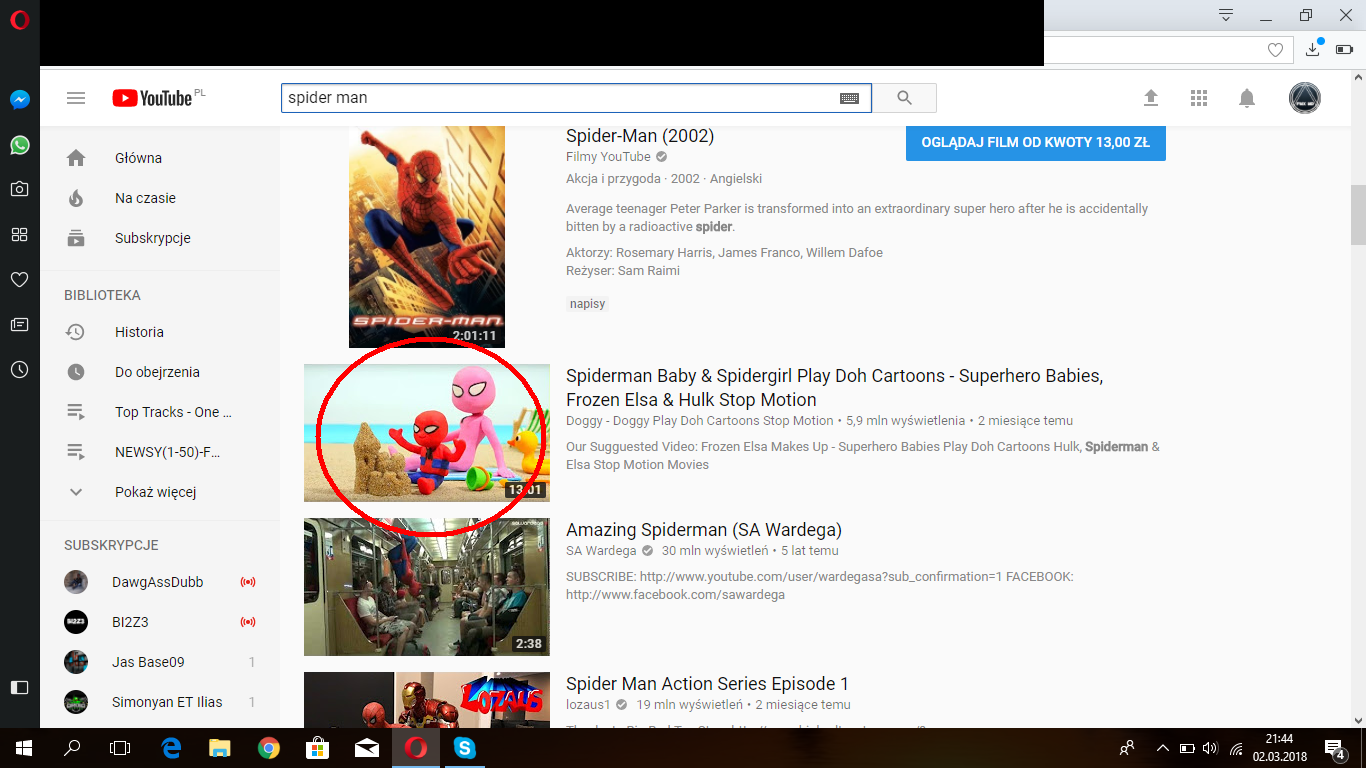Open the Spider-Man (2002) title link

tap(640, 136)
